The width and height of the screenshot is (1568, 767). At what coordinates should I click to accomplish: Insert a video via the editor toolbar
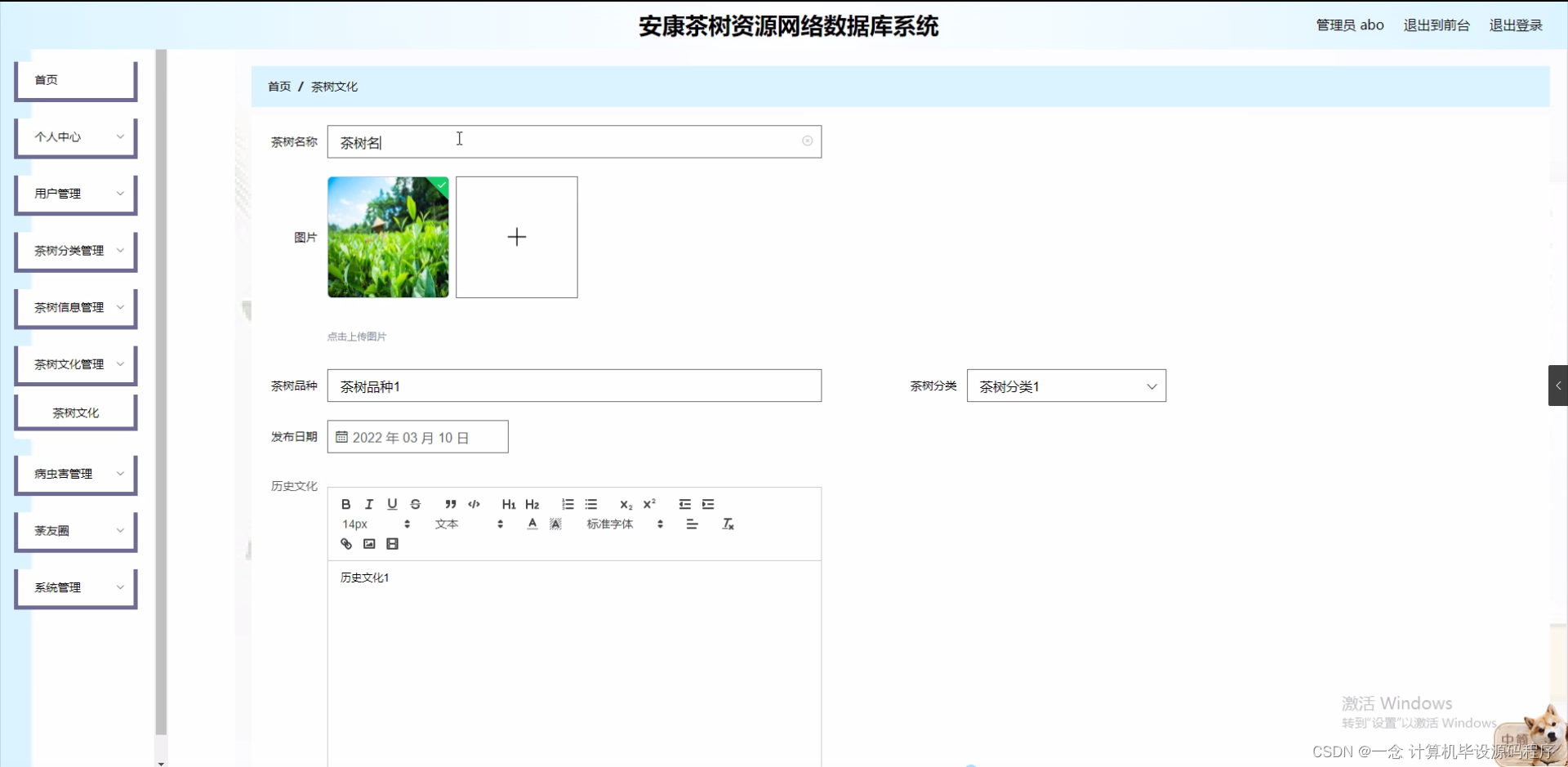pos(393,543)
